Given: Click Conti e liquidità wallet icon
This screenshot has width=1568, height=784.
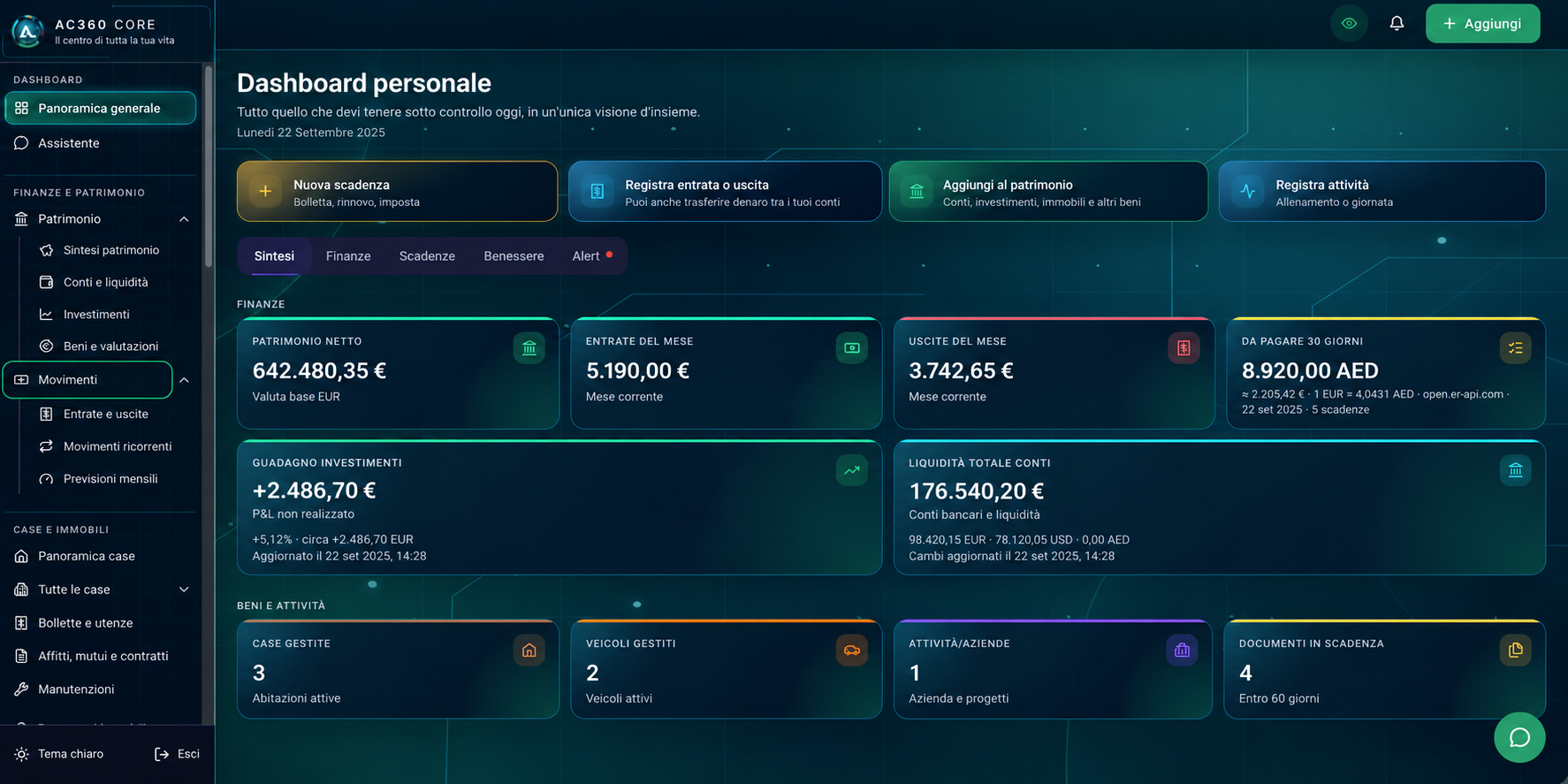Looking at the screenshot, I should point(46,282).
